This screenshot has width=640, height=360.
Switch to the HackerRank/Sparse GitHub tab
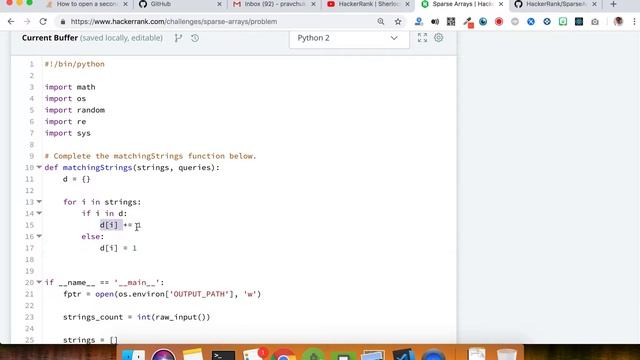coord(556,4)
